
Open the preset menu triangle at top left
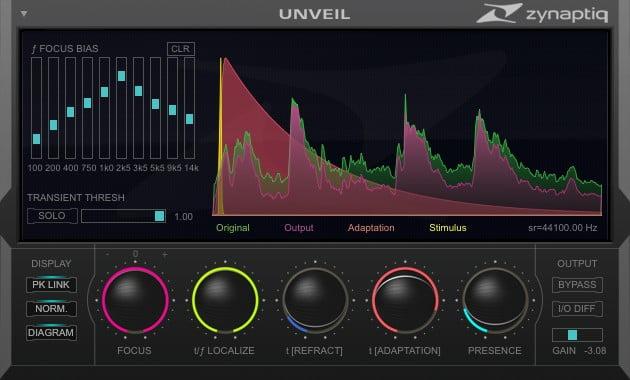[24, 14]
